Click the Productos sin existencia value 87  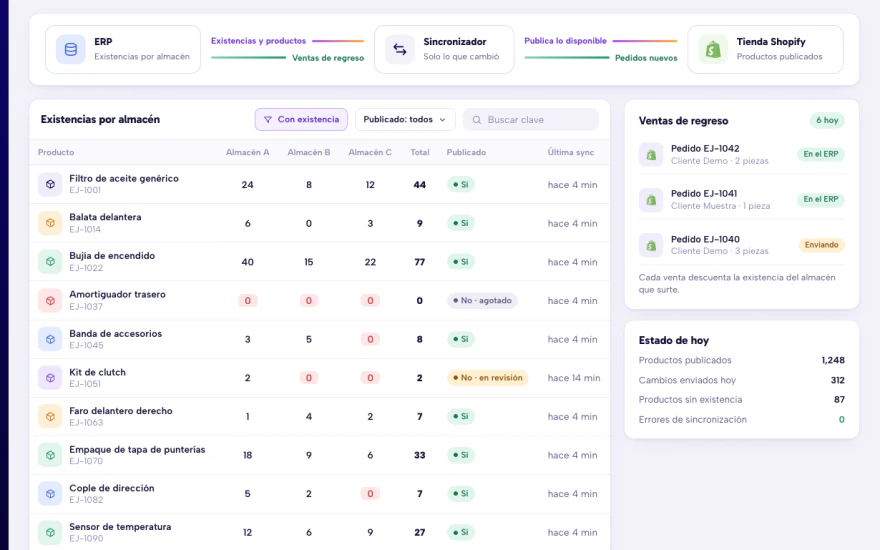pos(839,400)
